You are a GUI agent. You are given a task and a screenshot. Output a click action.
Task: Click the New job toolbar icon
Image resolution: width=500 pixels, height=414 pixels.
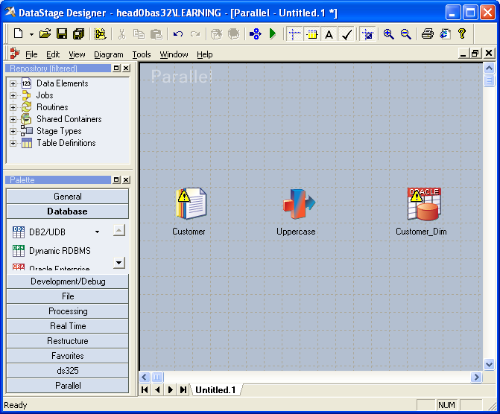[18, 34]
